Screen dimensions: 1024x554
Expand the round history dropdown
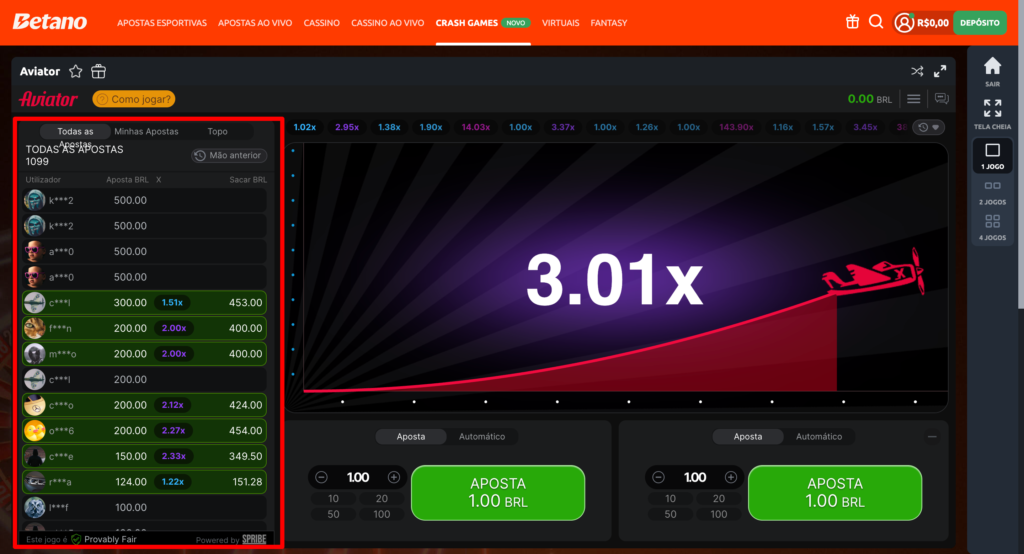coord(929,127)
